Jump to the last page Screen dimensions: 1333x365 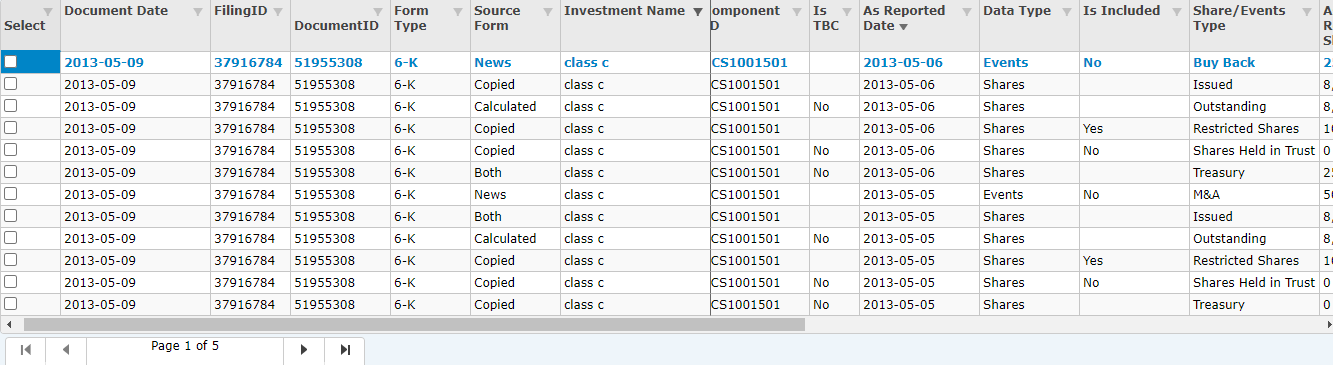(345, 349)
